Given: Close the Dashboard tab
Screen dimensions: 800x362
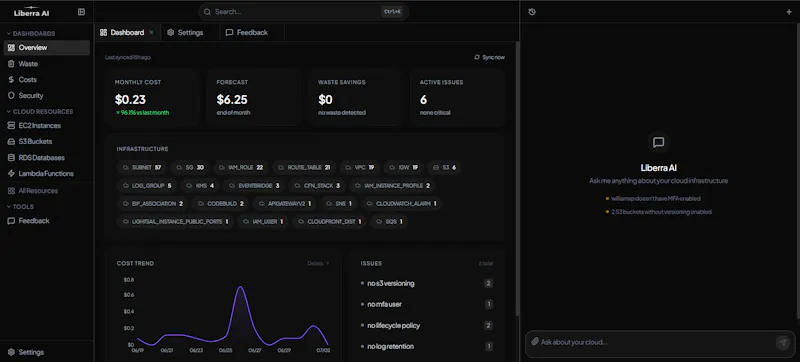Looking at the screenshot, I should click(151, 32).
